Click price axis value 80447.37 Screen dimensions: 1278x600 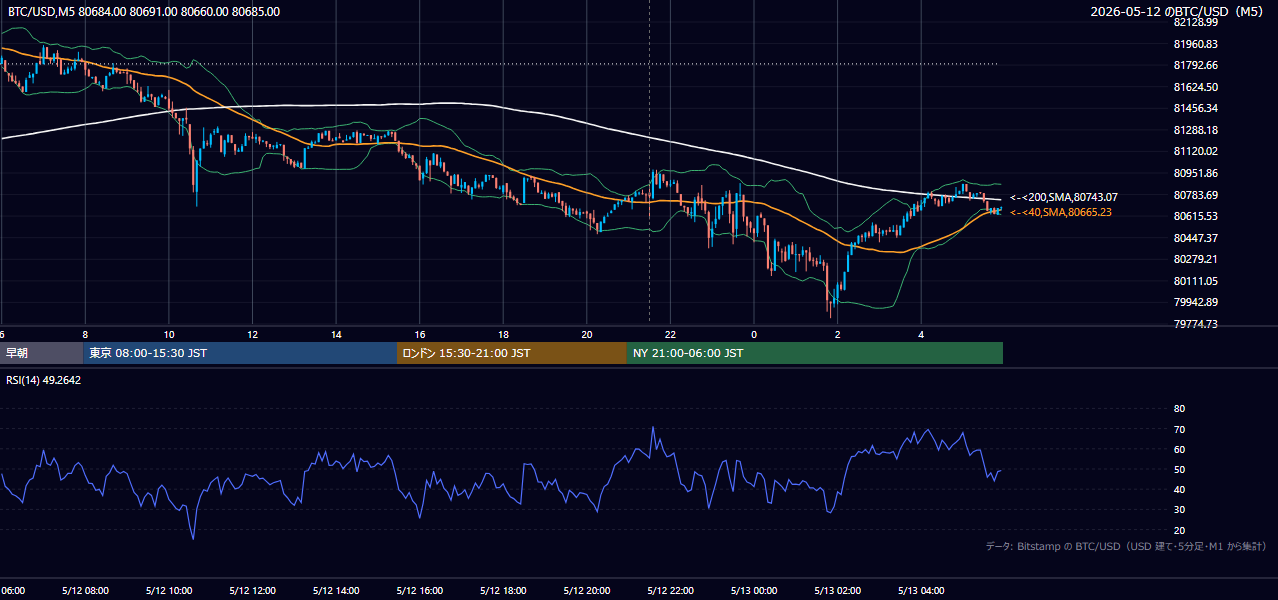(1195, 238)
